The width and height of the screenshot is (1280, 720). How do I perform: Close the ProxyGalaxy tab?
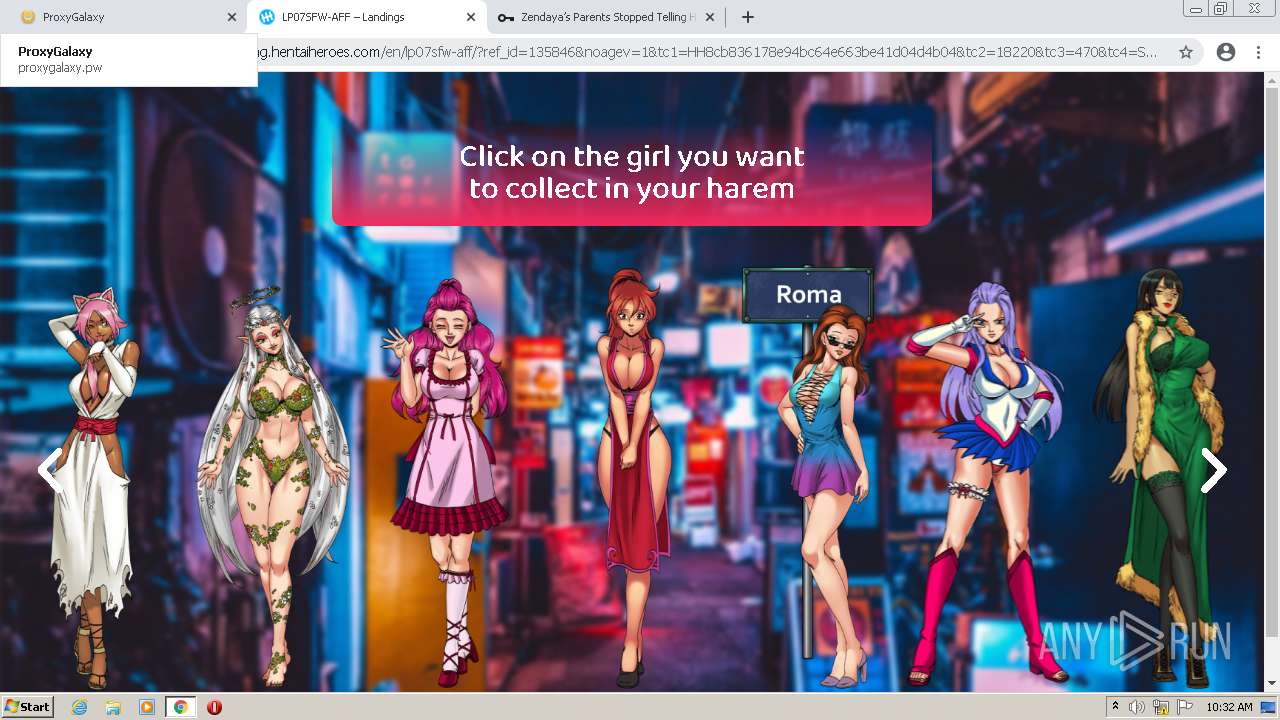(x=232, y=17)
